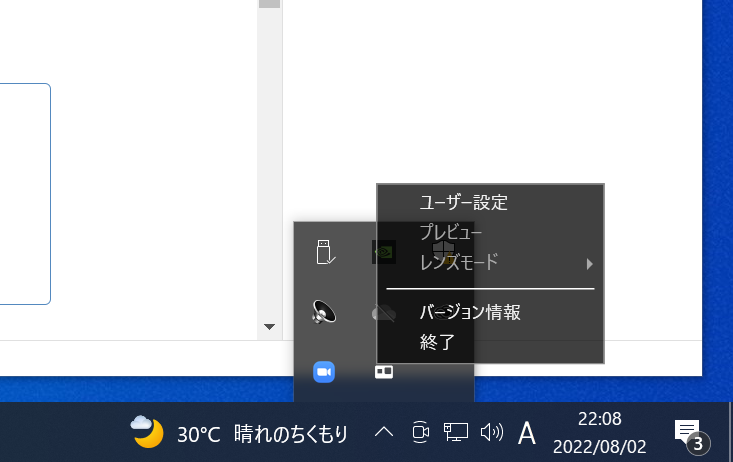Image resolution: width=733 pixels, height=462 pixels.
Task: Click the 晴れのちくもり weather text
Action: point(291,434)
